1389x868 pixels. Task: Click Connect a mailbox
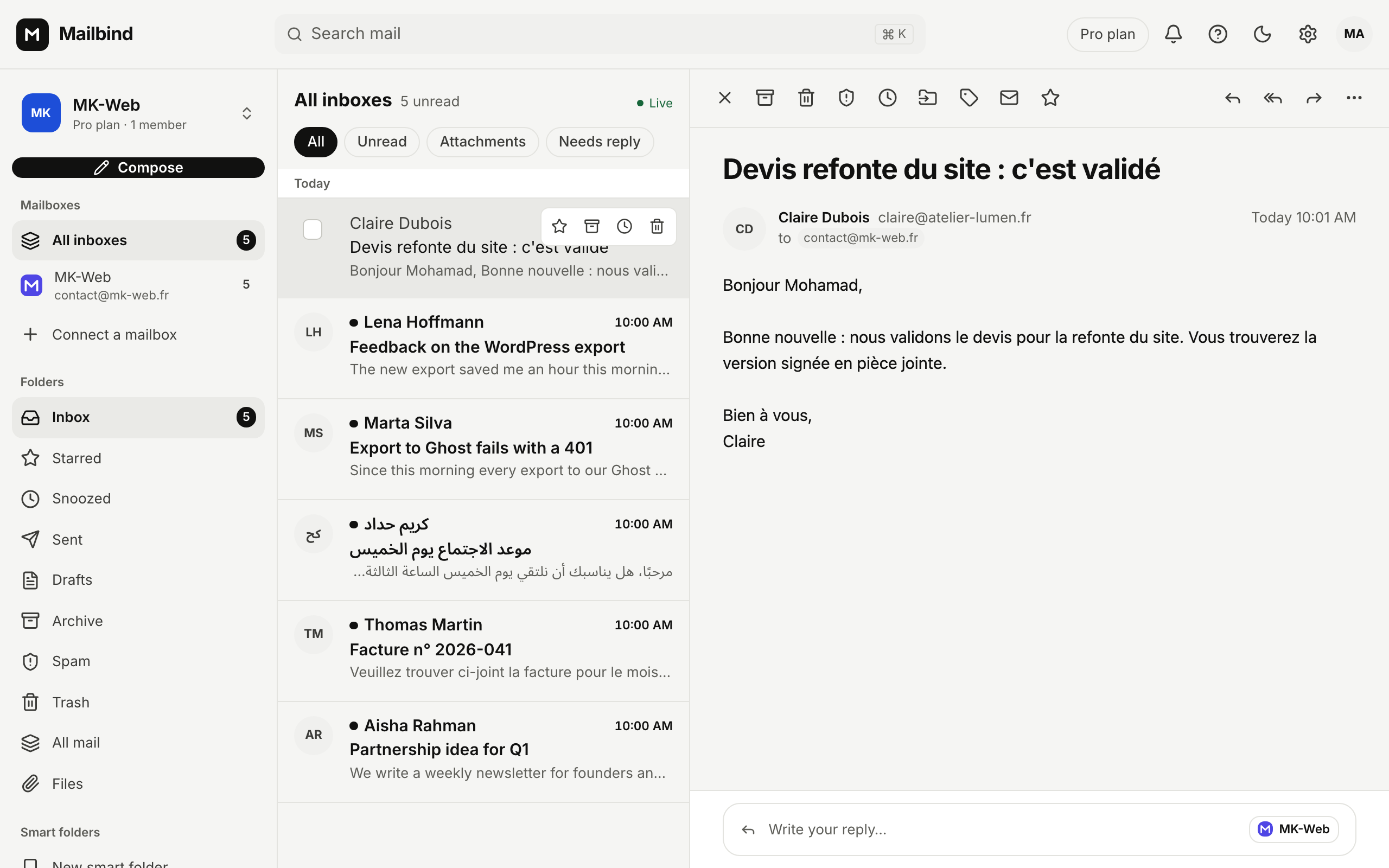click(138, 335)
